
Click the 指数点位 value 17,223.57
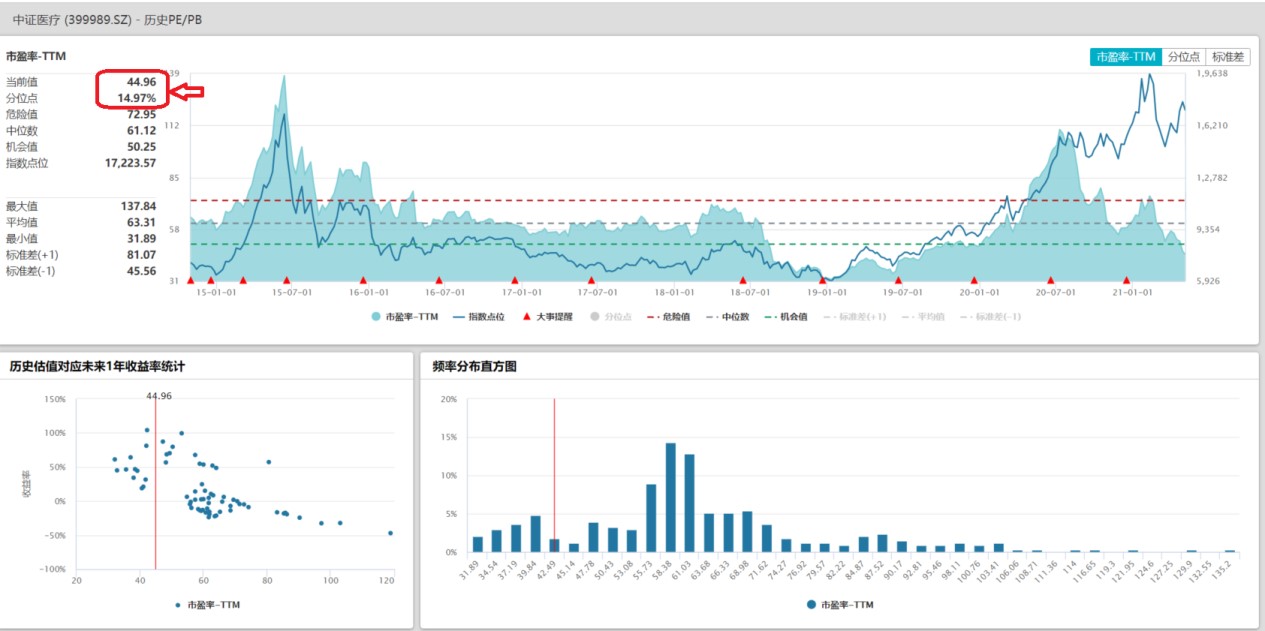(131, 162)
